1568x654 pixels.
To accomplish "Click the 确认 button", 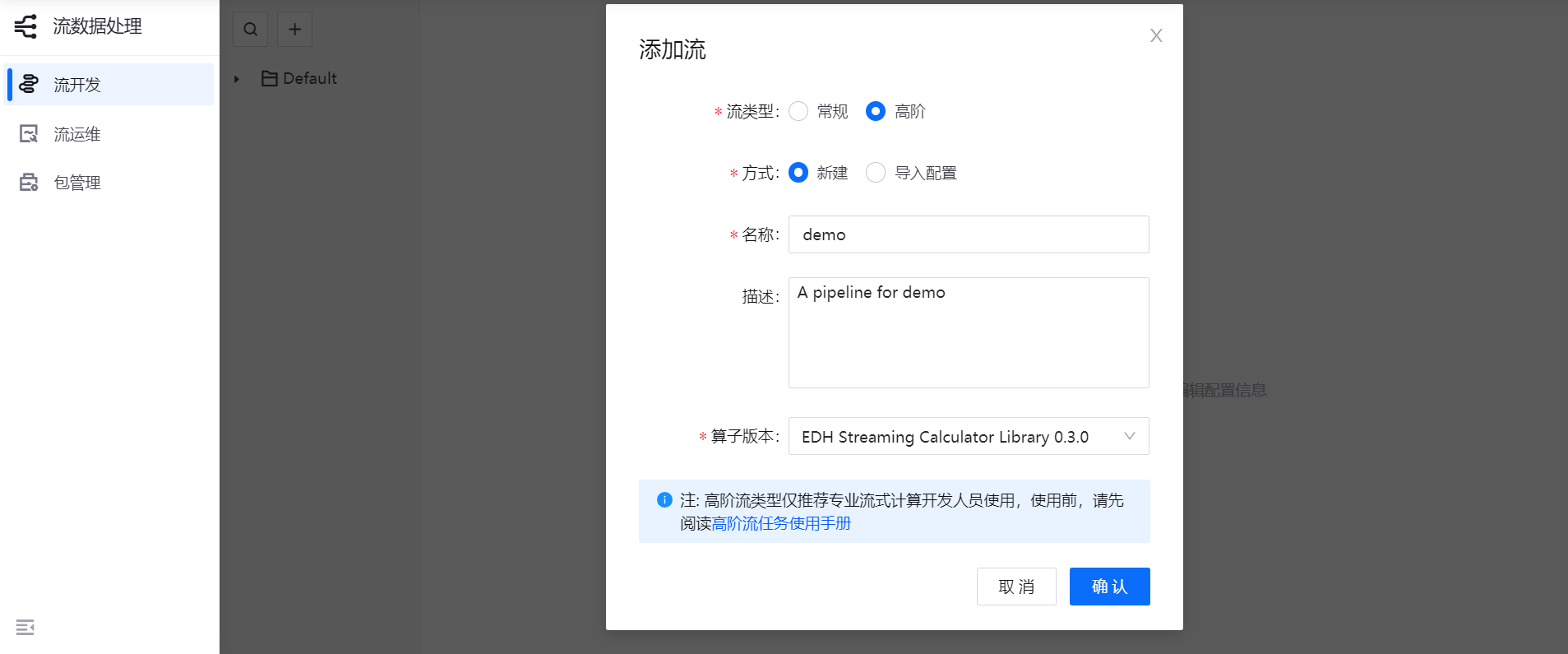I will [x=1110, y=587].
